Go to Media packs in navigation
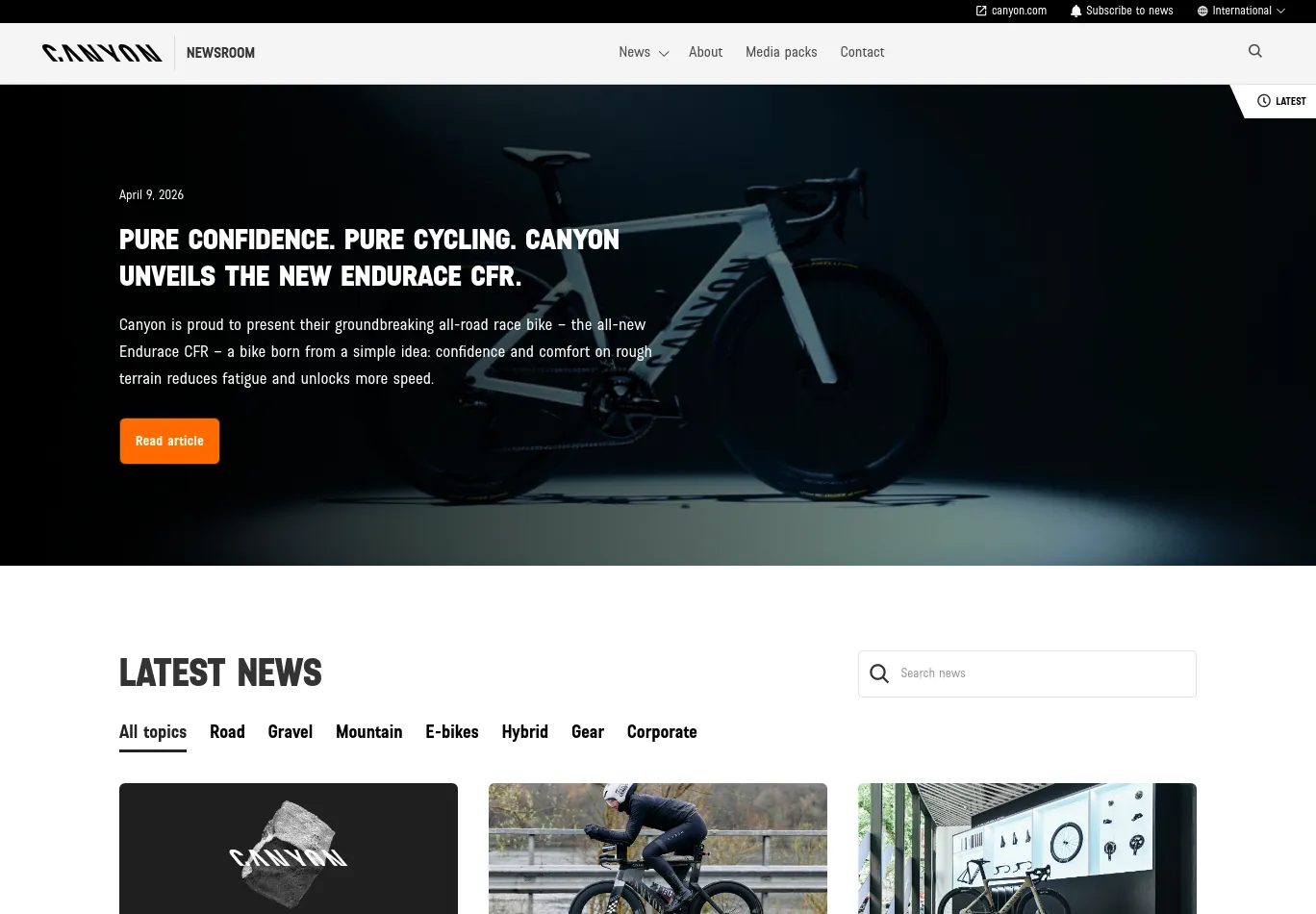 pos(781,52)
